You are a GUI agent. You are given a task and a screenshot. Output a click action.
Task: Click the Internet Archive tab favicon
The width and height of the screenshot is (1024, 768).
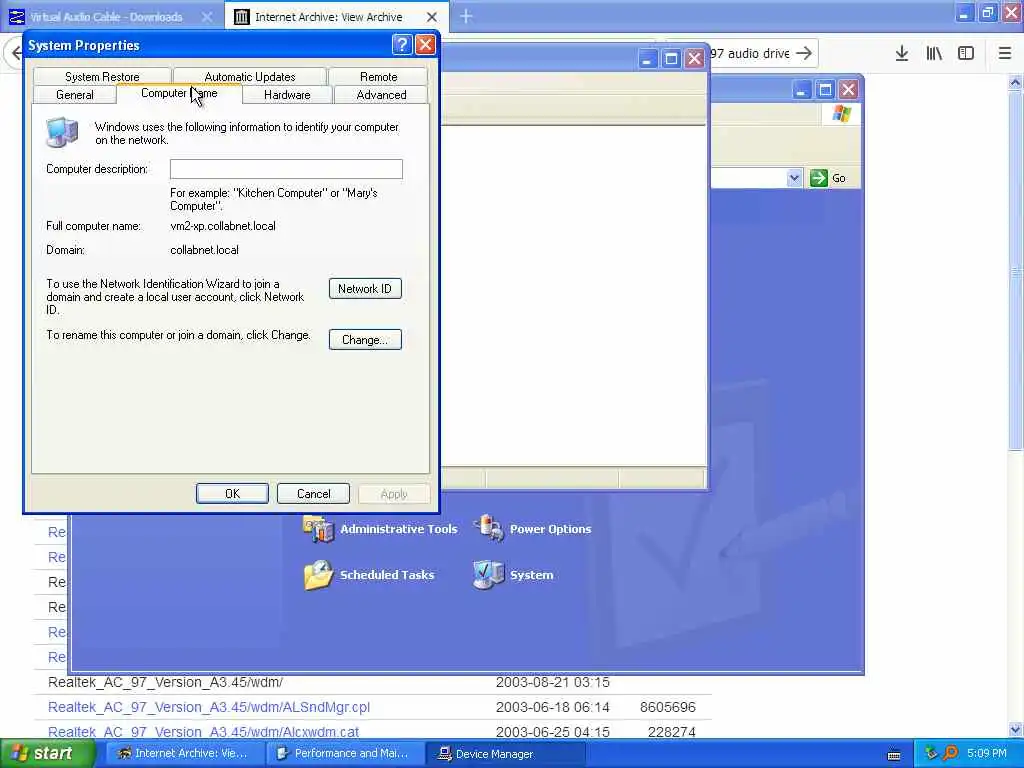[x=242, y=17]
